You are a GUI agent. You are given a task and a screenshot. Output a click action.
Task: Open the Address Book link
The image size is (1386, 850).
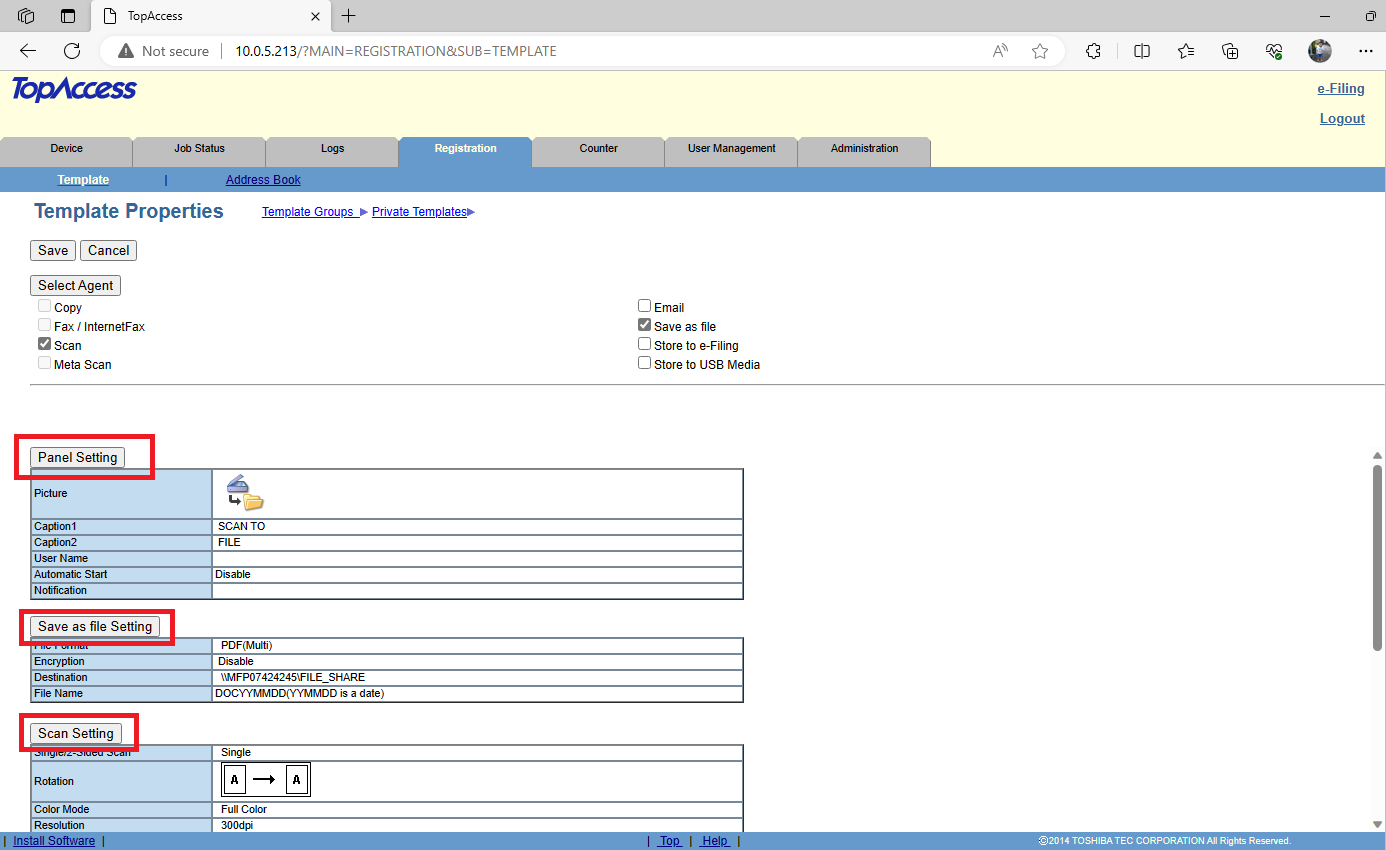[x=263, y=180]
